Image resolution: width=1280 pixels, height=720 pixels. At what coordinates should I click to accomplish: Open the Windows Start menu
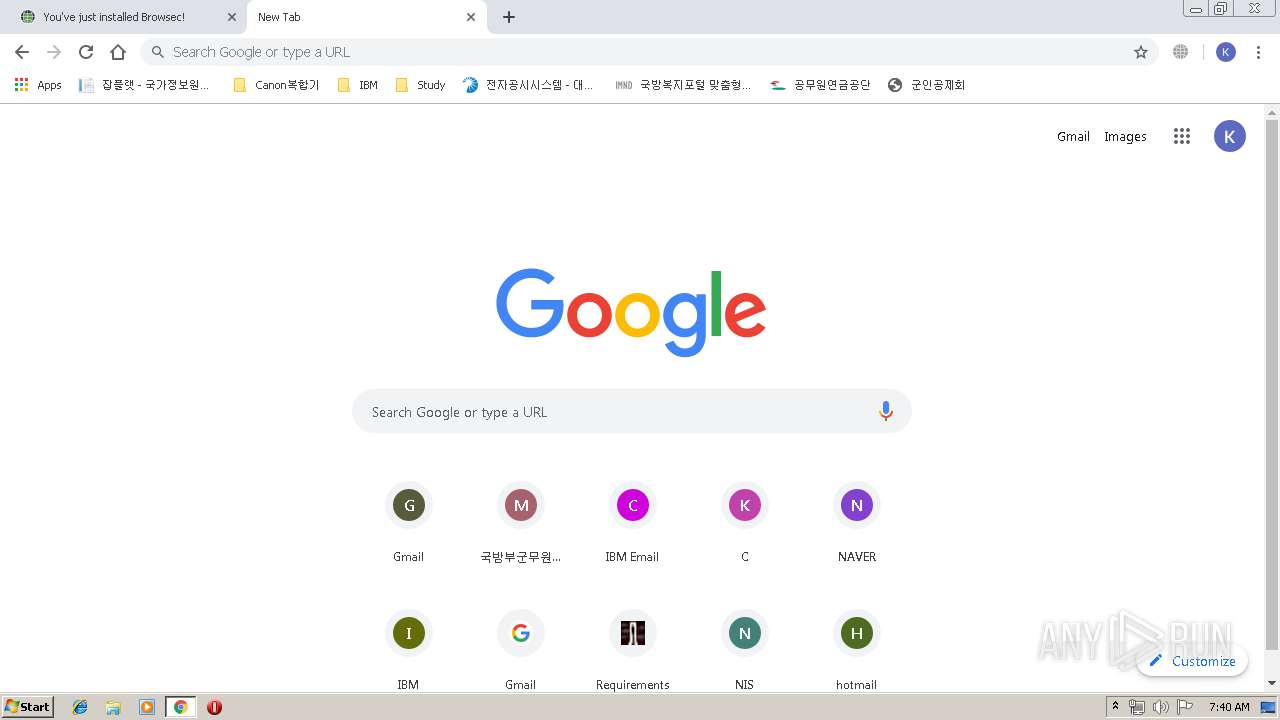27,707
